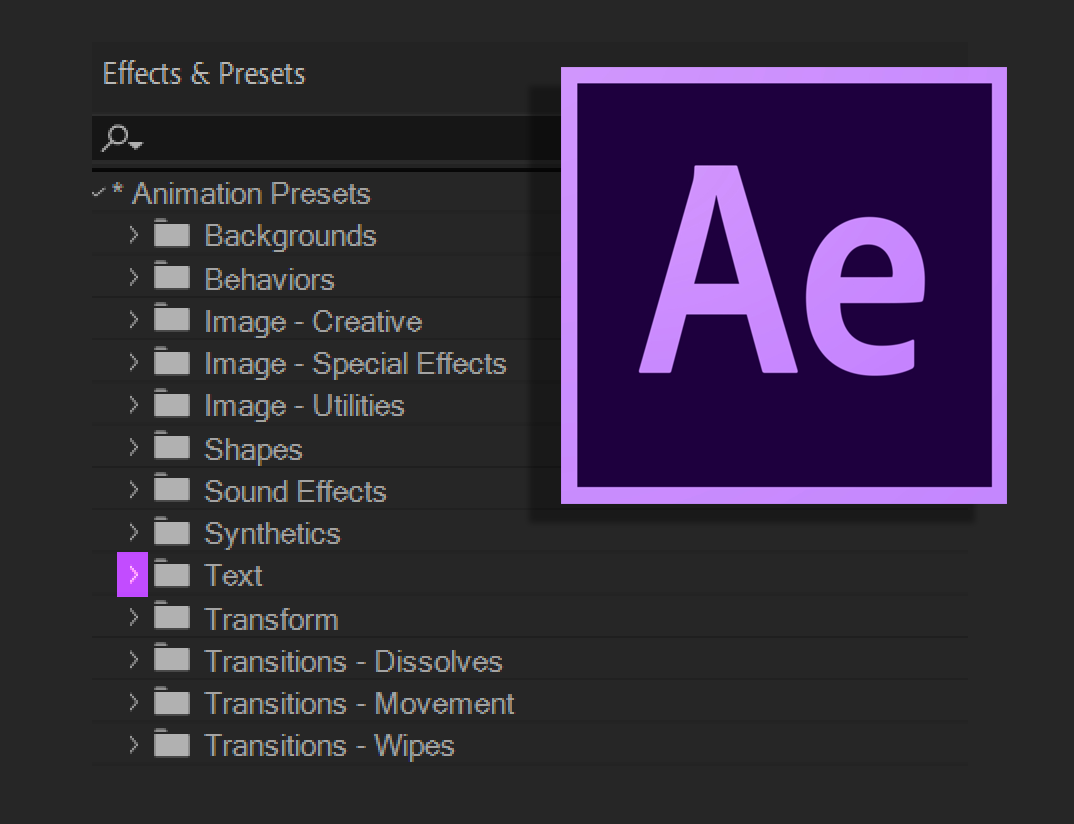The height and width of the screenshot is (824, 1074).
Task: Select the Animation Presets label
Action: point(251,194)
